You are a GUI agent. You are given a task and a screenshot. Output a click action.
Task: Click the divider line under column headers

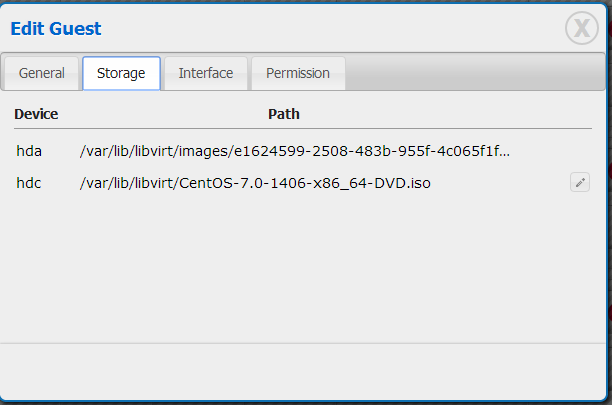point(300,128)
